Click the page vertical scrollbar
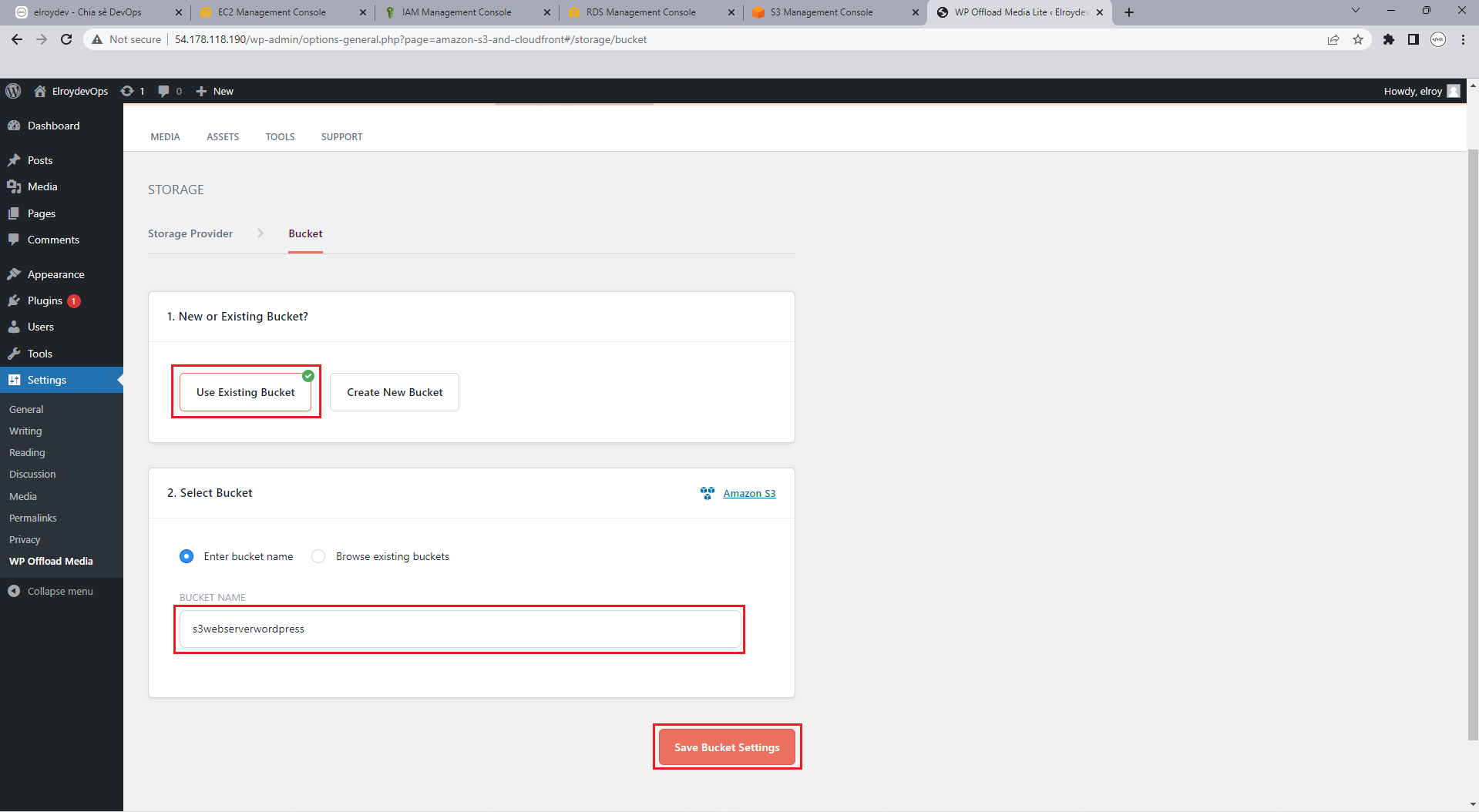This screenshot has height=812, width=1479. (1473, 445)
